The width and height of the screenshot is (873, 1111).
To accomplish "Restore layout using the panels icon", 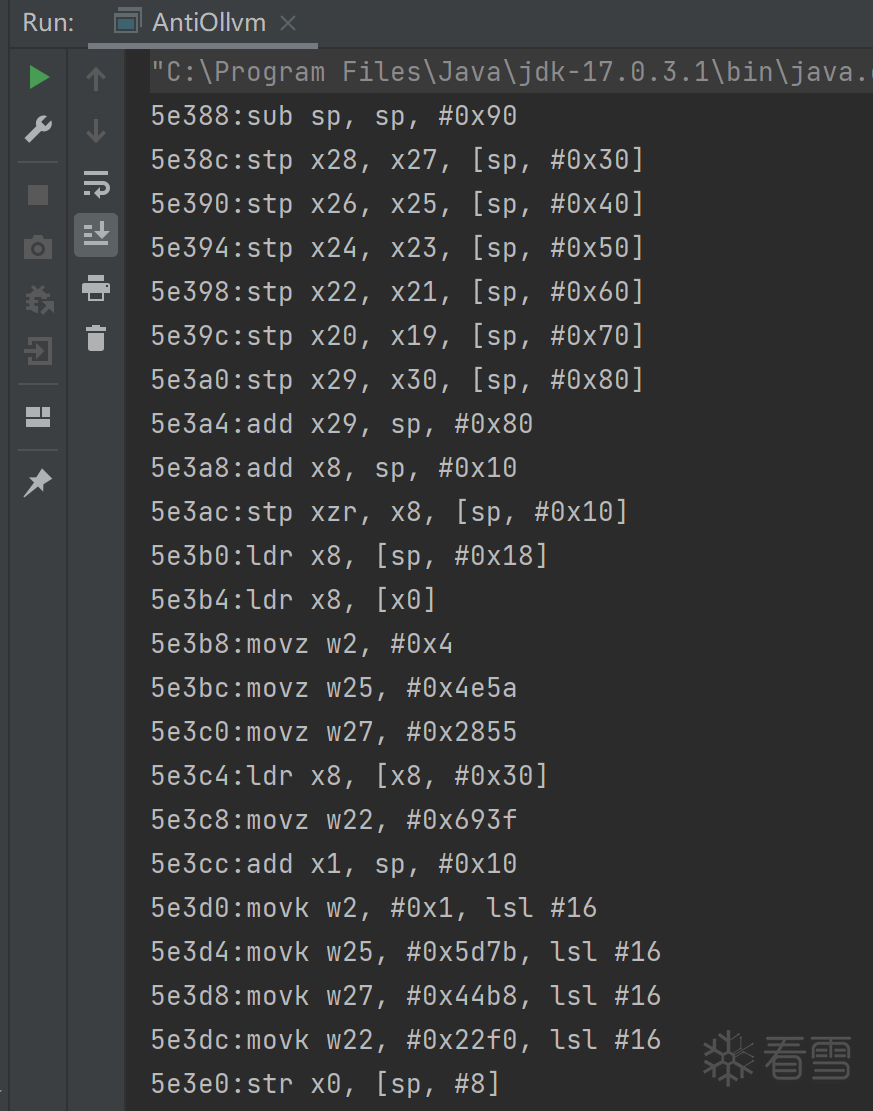I will pos(38,417).
